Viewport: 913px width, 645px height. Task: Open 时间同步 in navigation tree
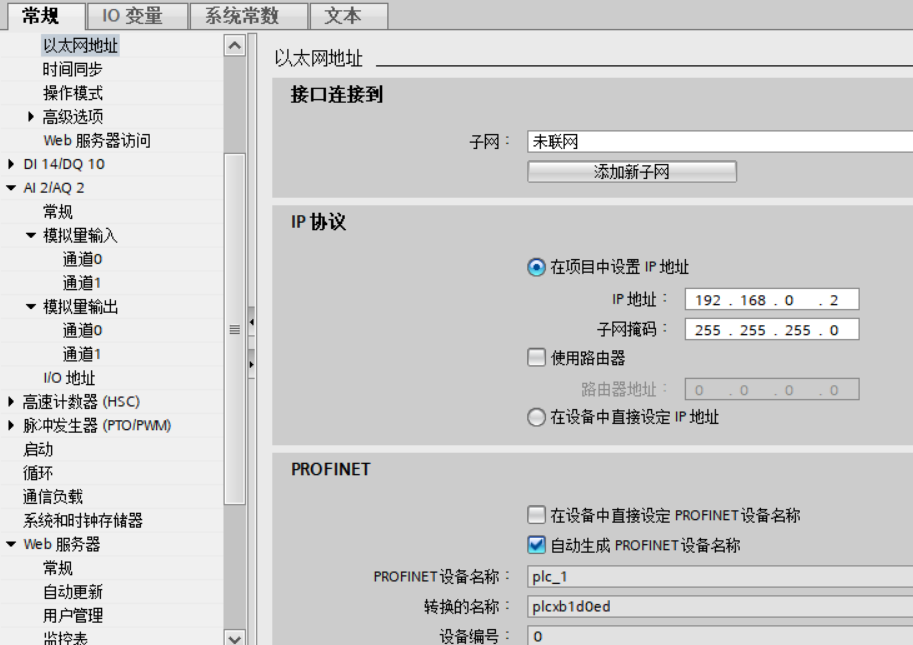tap(72, 70)
